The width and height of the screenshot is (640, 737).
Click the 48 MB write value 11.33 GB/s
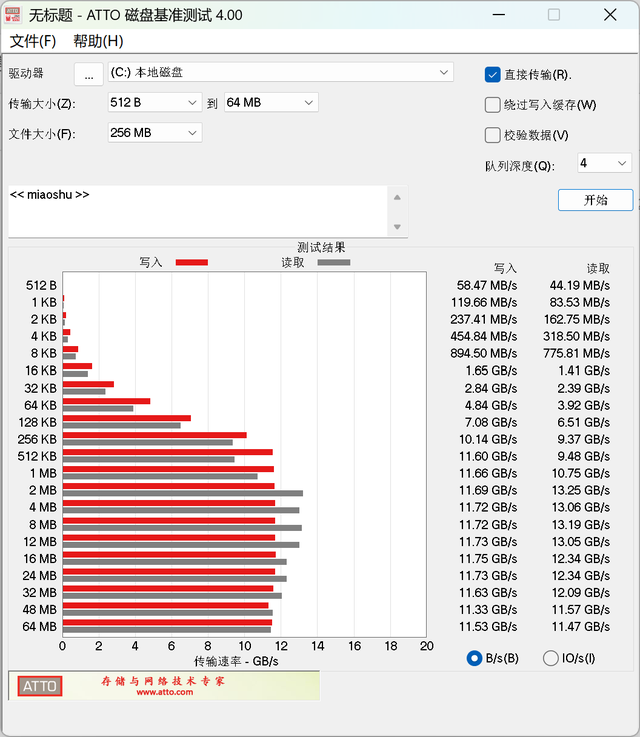[488, 610]
